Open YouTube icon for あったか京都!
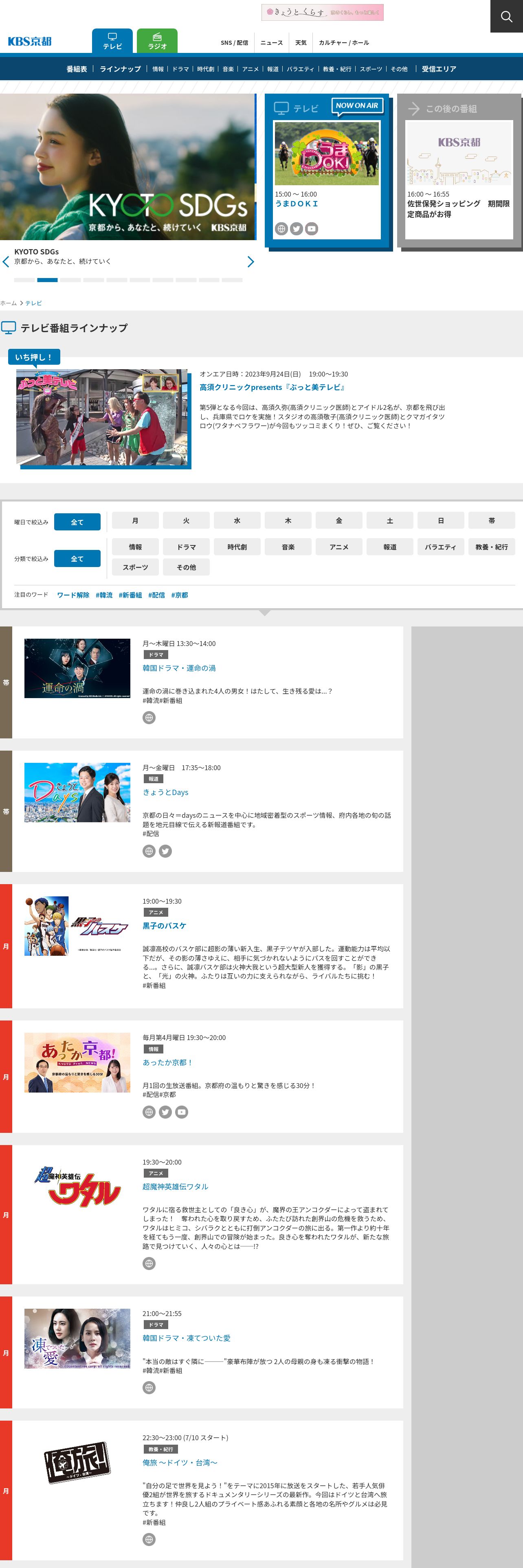This screenshot has height=1568, width=523. [x=181, y=1112]
